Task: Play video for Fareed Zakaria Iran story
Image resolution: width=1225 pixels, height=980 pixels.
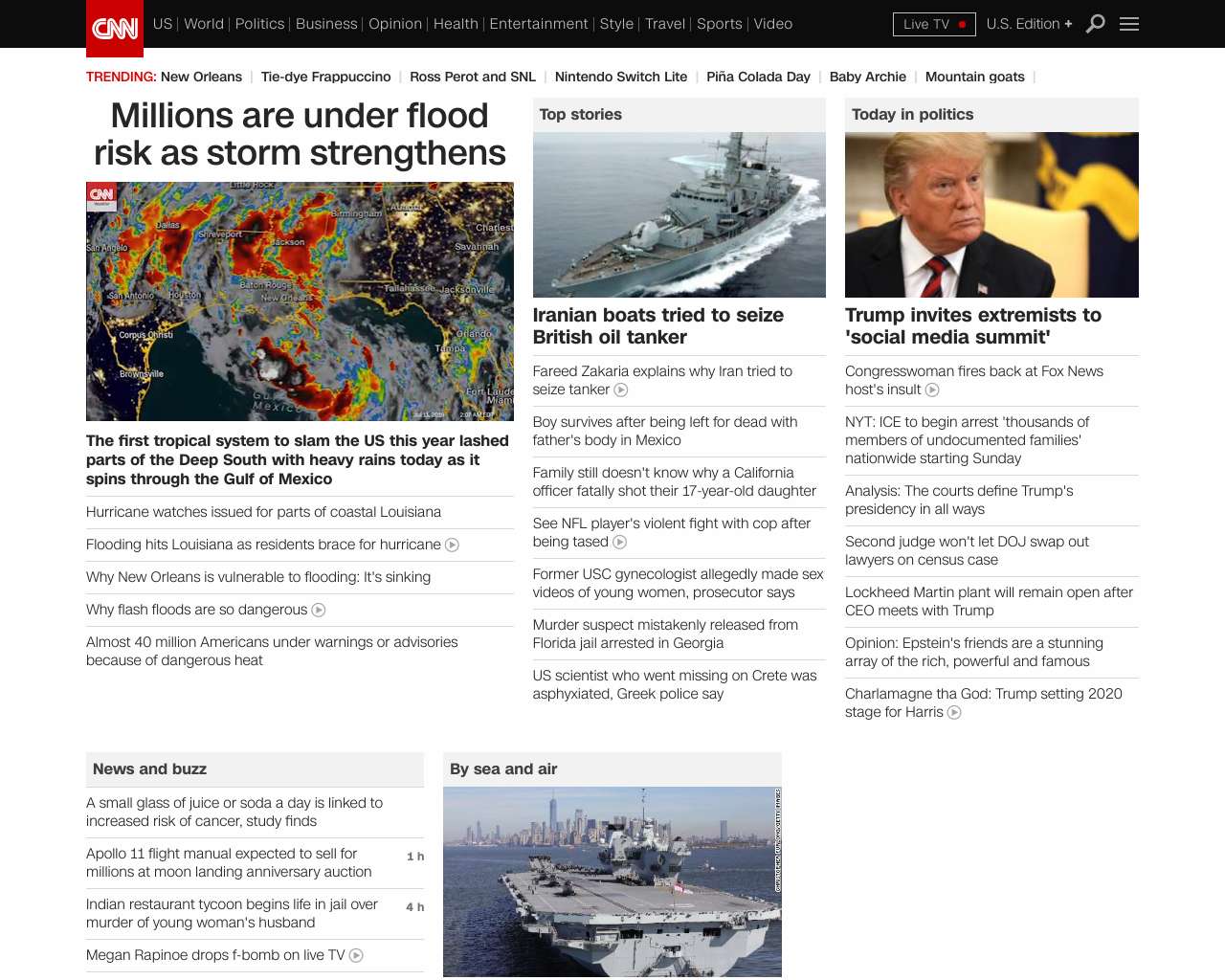Action: tap(621, 390)
